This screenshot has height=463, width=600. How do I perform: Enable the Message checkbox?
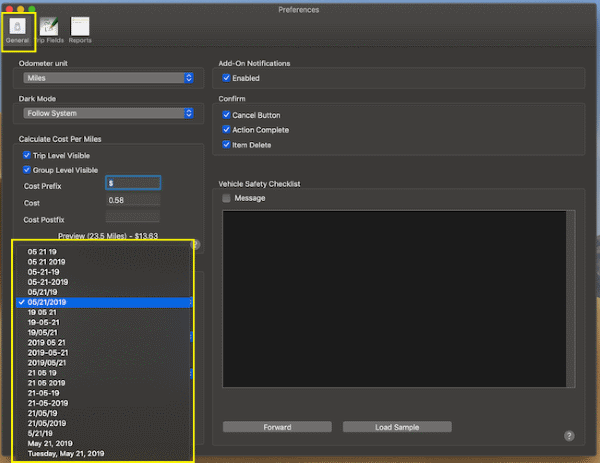click(x=227, y=198)
